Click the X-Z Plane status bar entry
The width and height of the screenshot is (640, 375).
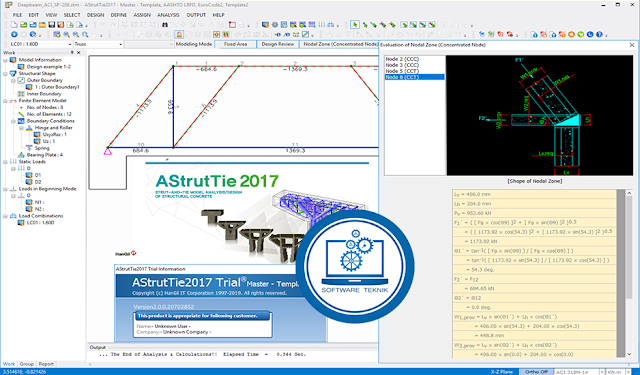click(x=502, y=372)
